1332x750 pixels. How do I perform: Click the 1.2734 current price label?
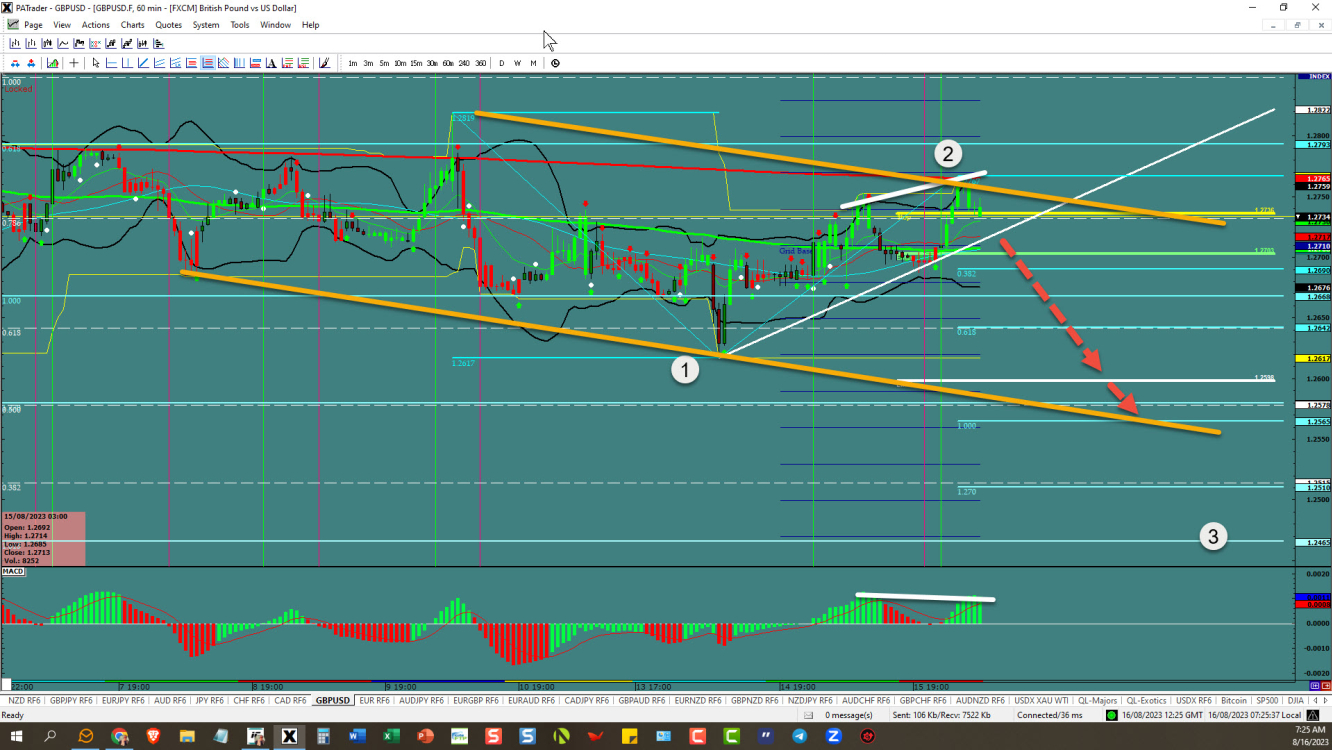pyautogui.click(x=1312, y=217)
